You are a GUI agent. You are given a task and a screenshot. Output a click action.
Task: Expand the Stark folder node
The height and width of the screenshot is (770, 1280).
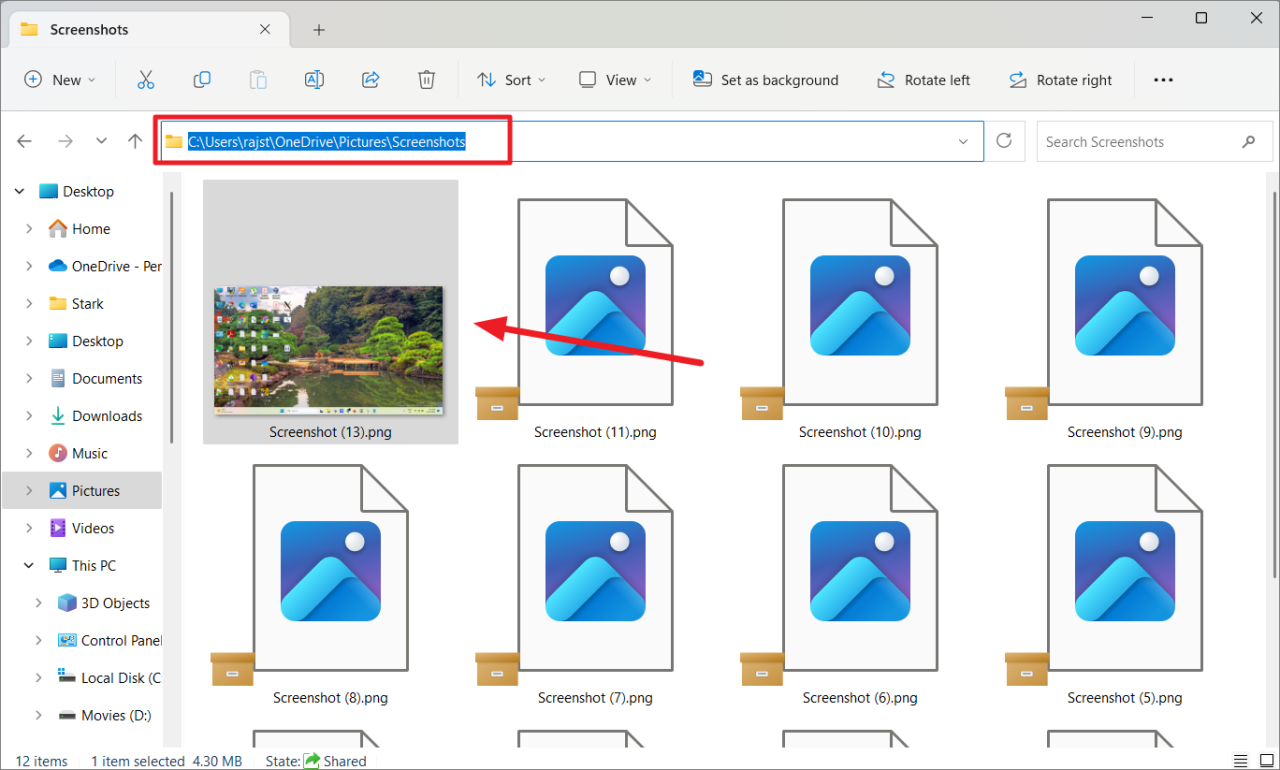coord(30,304)
